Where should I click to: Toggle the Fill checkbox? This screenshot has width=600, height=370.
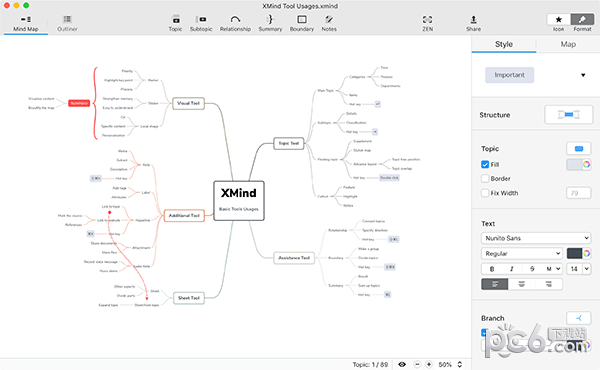click(485, 165)
